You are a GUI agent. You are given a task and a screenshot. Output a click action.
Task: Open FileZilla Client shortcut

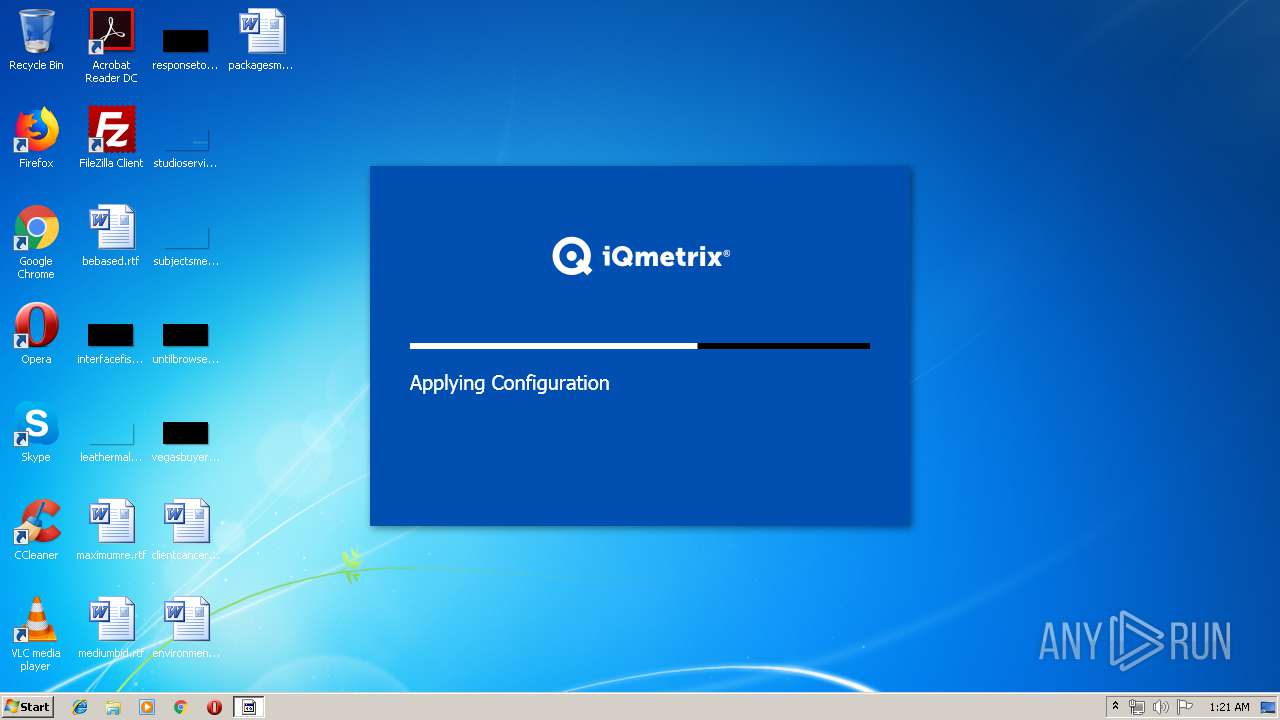(x=111, y=139)
